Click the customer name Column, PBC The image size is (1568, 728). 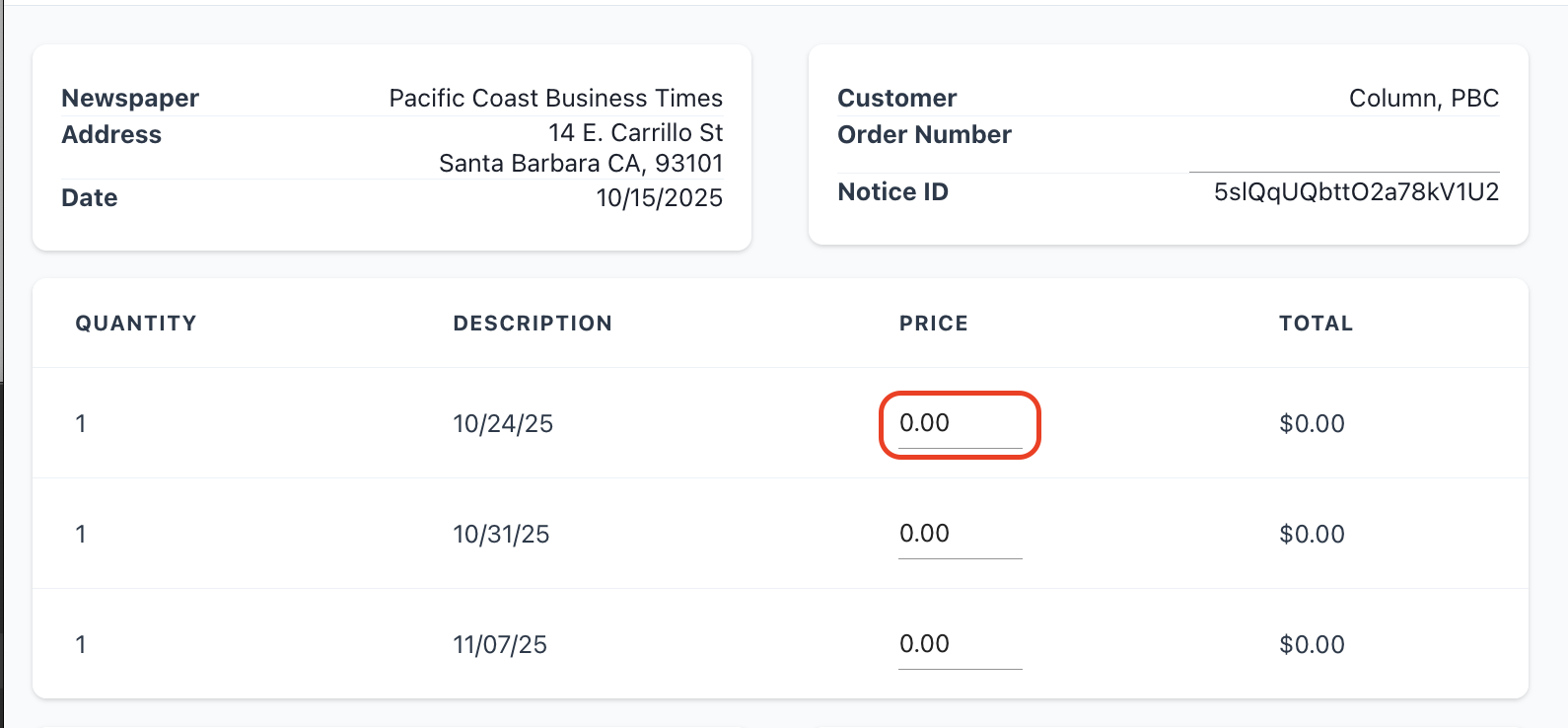(1423, 99)
